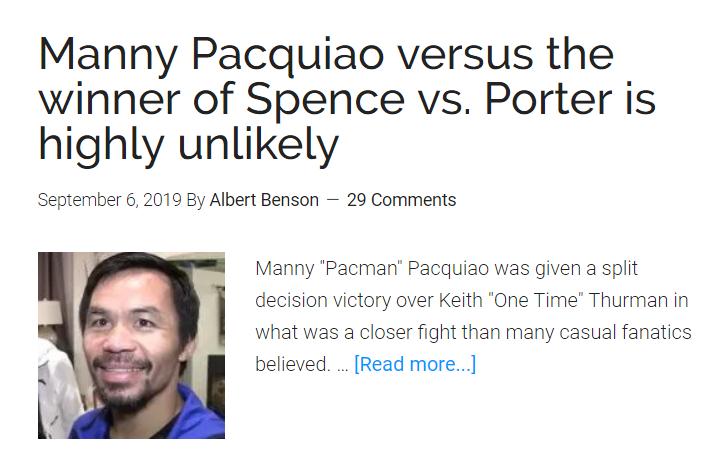Click the [Read more...] link

tap(415, 364)
